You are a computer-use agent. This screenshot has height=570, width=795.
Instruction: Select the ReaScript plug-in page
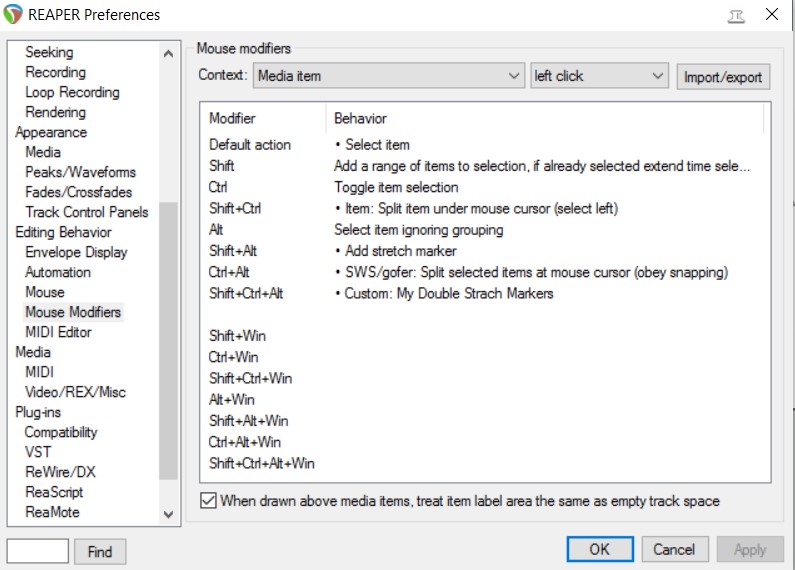(x=54, y=492)
